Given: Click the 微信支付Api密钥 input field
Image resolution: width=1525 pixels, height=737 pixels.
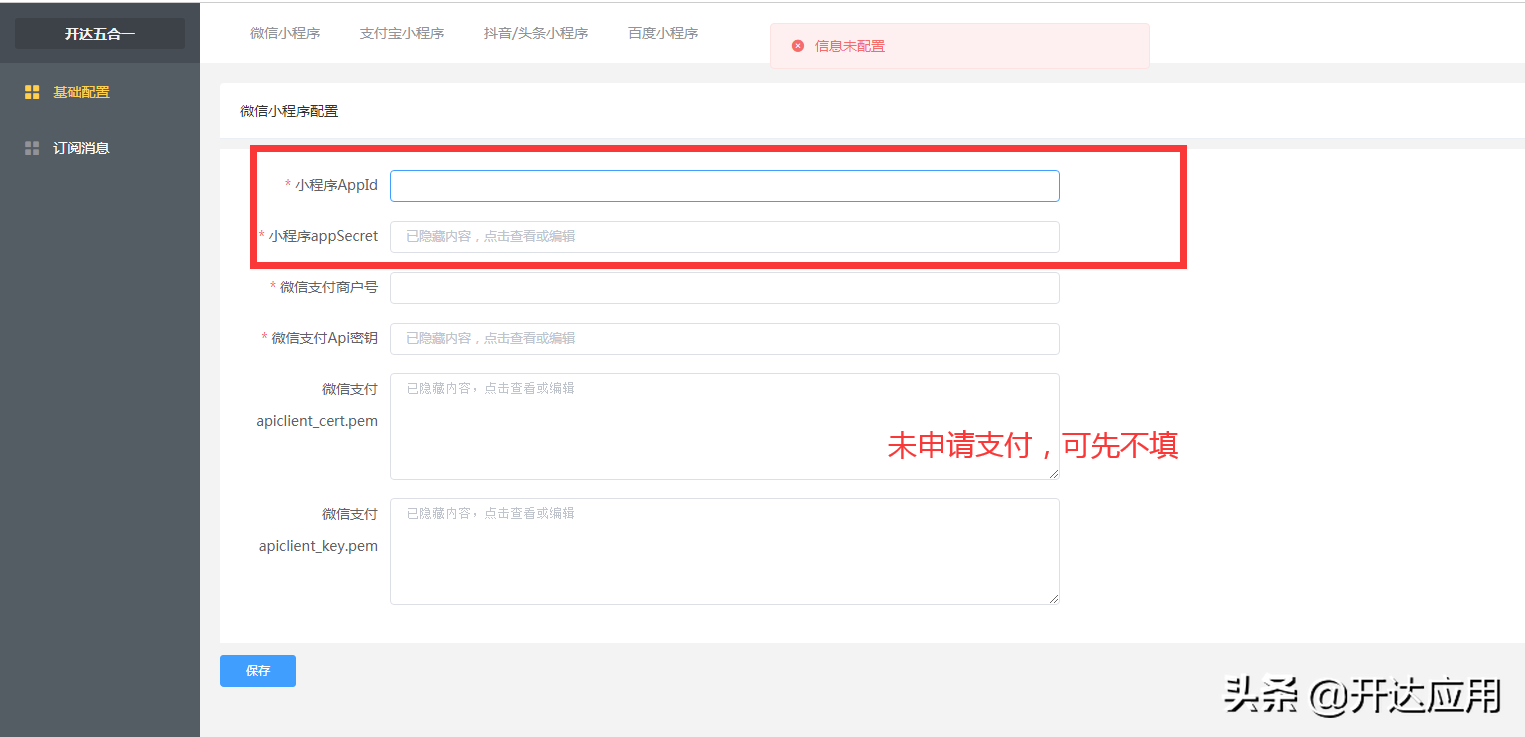Looking at the screenshot, I should click(725, 339).
